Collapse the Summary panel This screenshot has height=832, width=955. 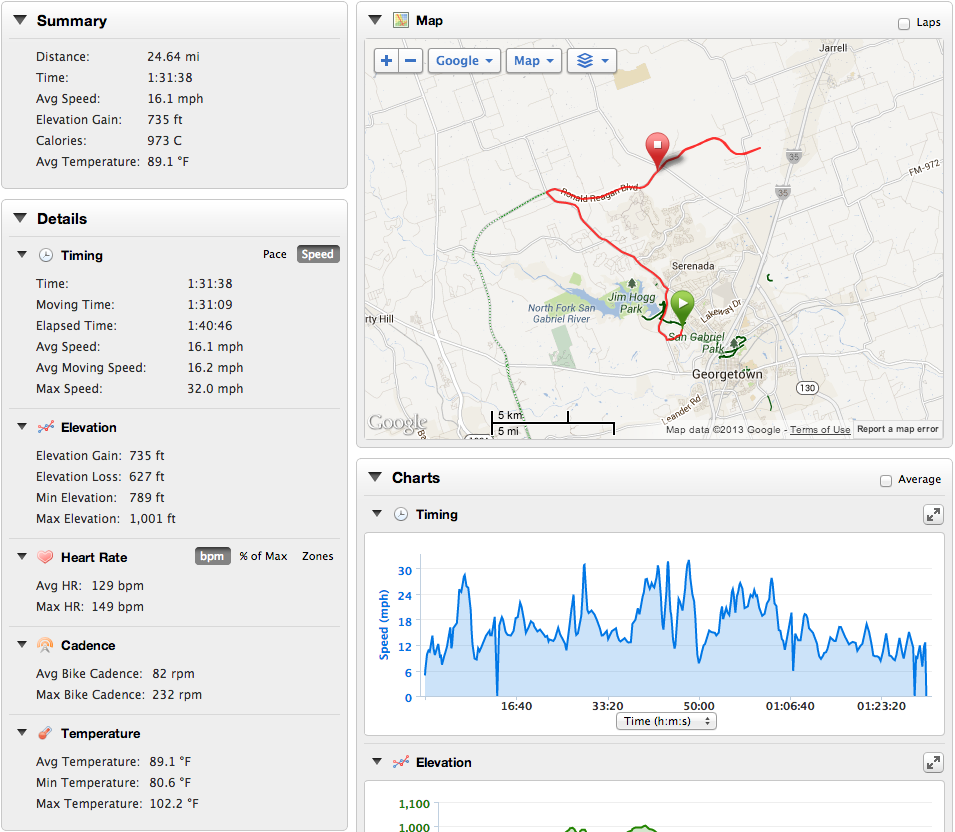click(x=20, y=21)
